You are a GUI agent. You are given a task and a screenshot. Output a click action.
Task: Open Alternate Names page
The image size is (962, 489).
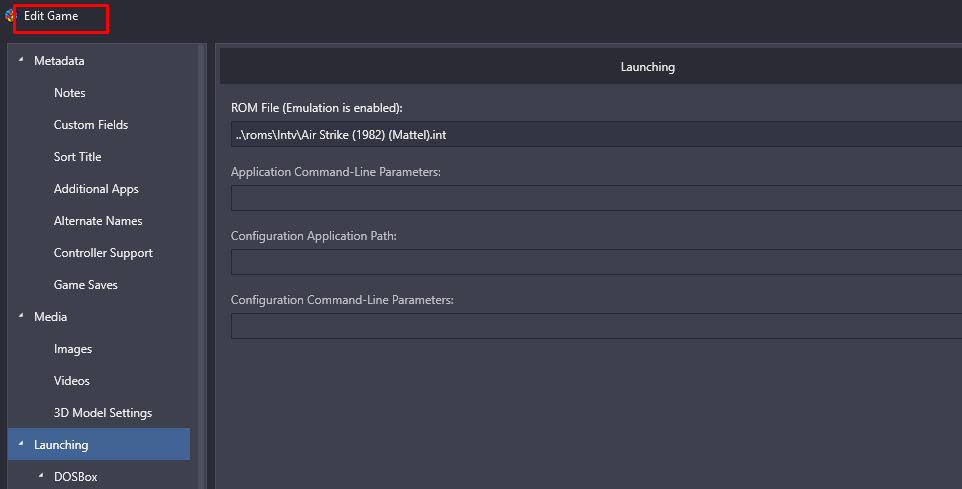[98, 221]
